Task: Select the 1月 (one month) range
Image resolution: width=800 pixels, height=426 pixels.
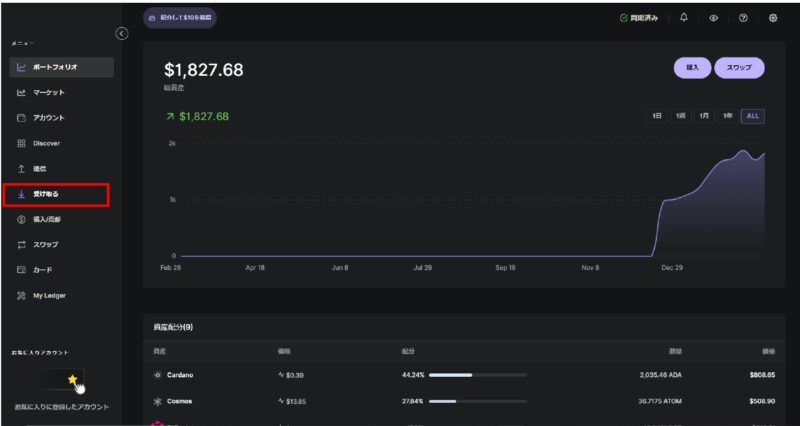Action: point(704,116)
